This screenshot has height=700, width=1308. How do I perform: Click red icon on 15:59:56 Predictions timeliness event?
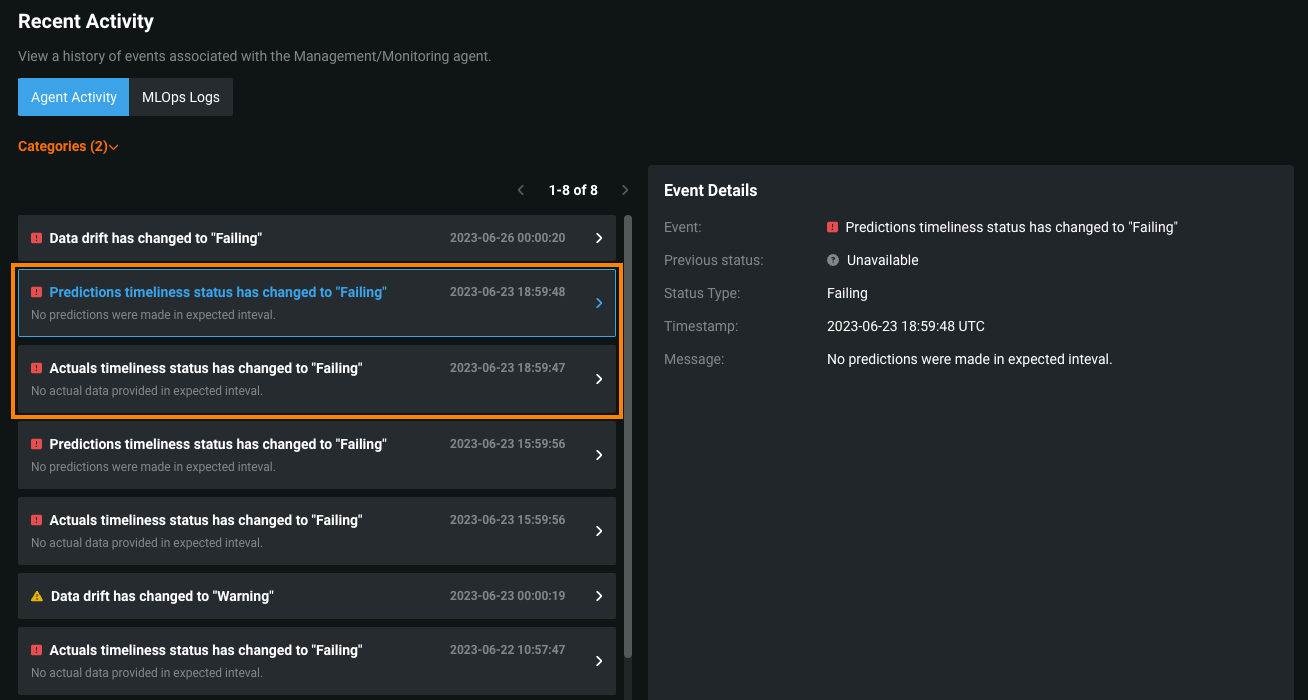click(36, 444)
